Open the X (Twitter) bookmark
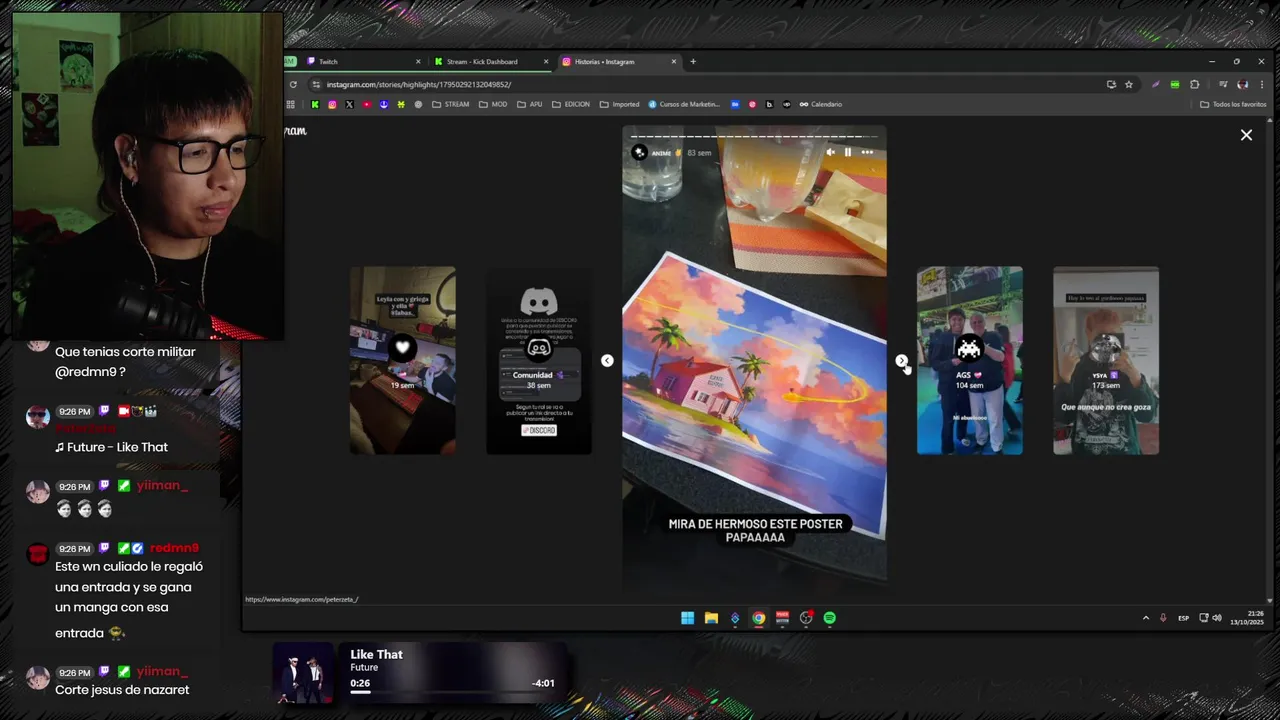The height and width of the screenshot is (720, 1280). [x=349, y=104]
